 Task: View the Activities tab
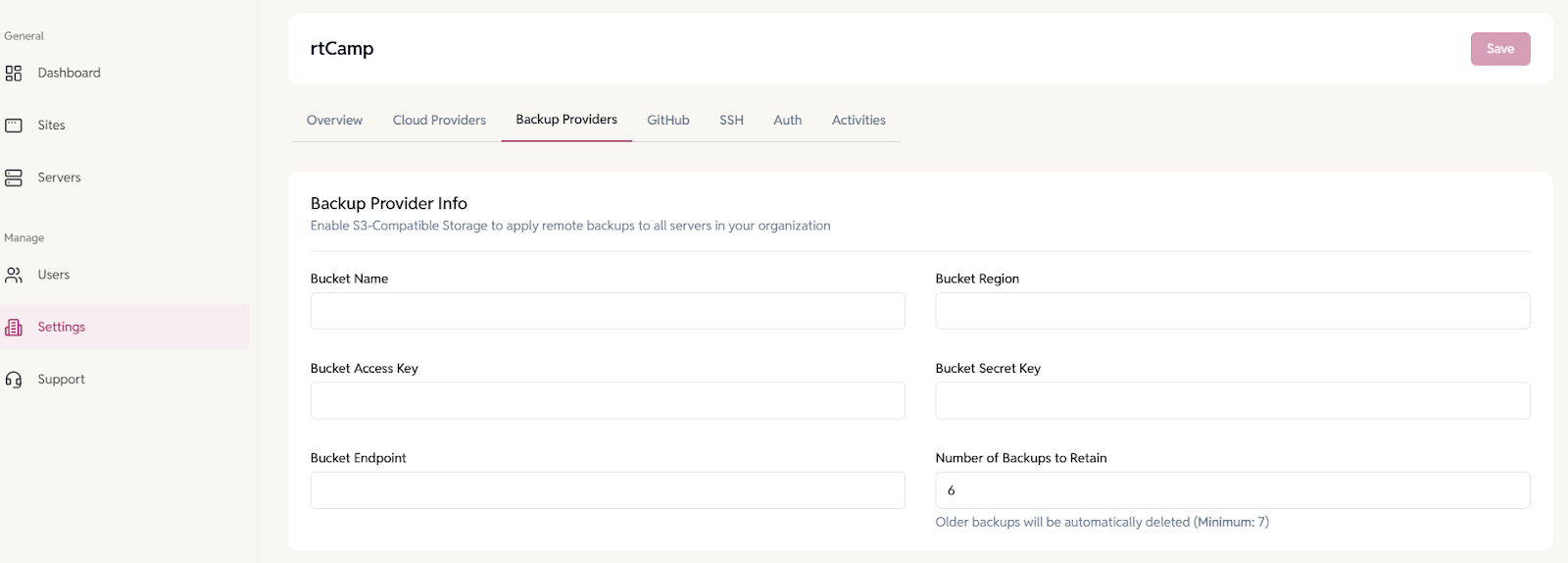(x=858, y=121)
